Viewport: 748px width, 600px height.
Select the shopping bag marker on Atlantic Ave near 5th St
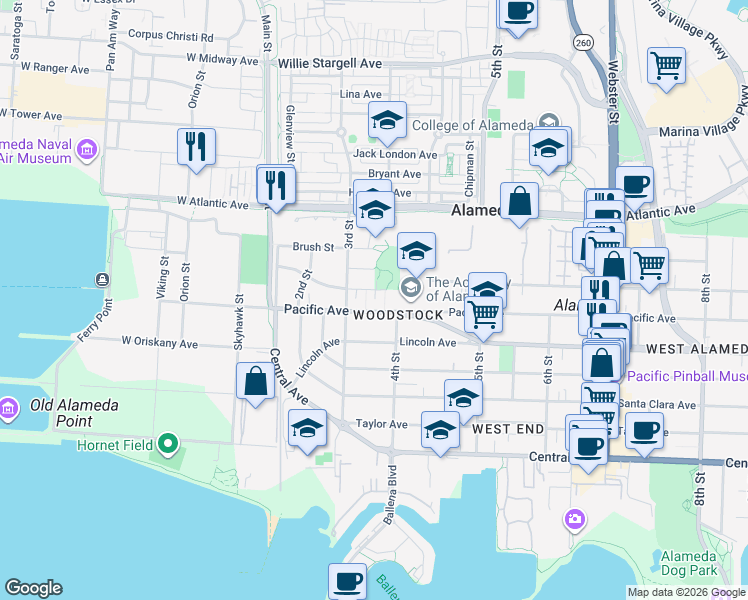pyautogui.click(x=519, y=204)
